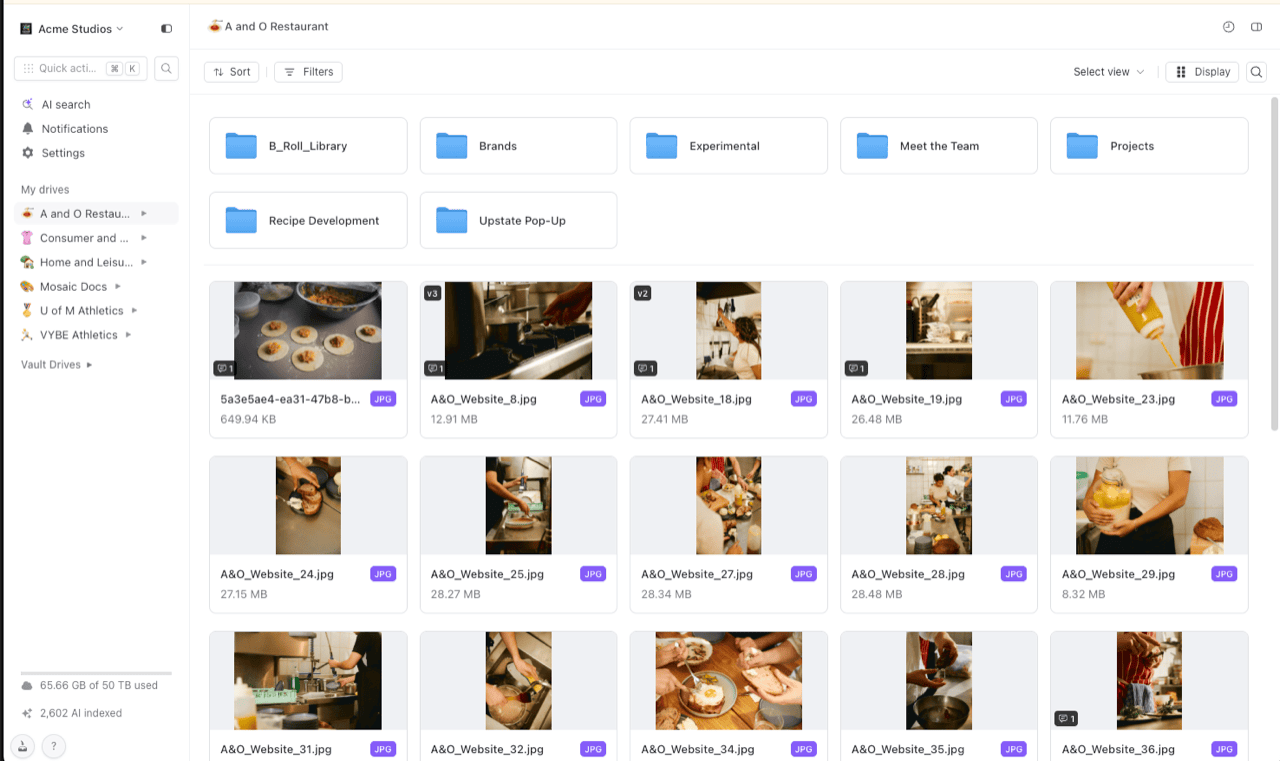Image resolution: width=1280 pixels, height=761 pixels.
Task: Open the A&O_Website_25.jpg thumbnail
Action: click(518, 506)
